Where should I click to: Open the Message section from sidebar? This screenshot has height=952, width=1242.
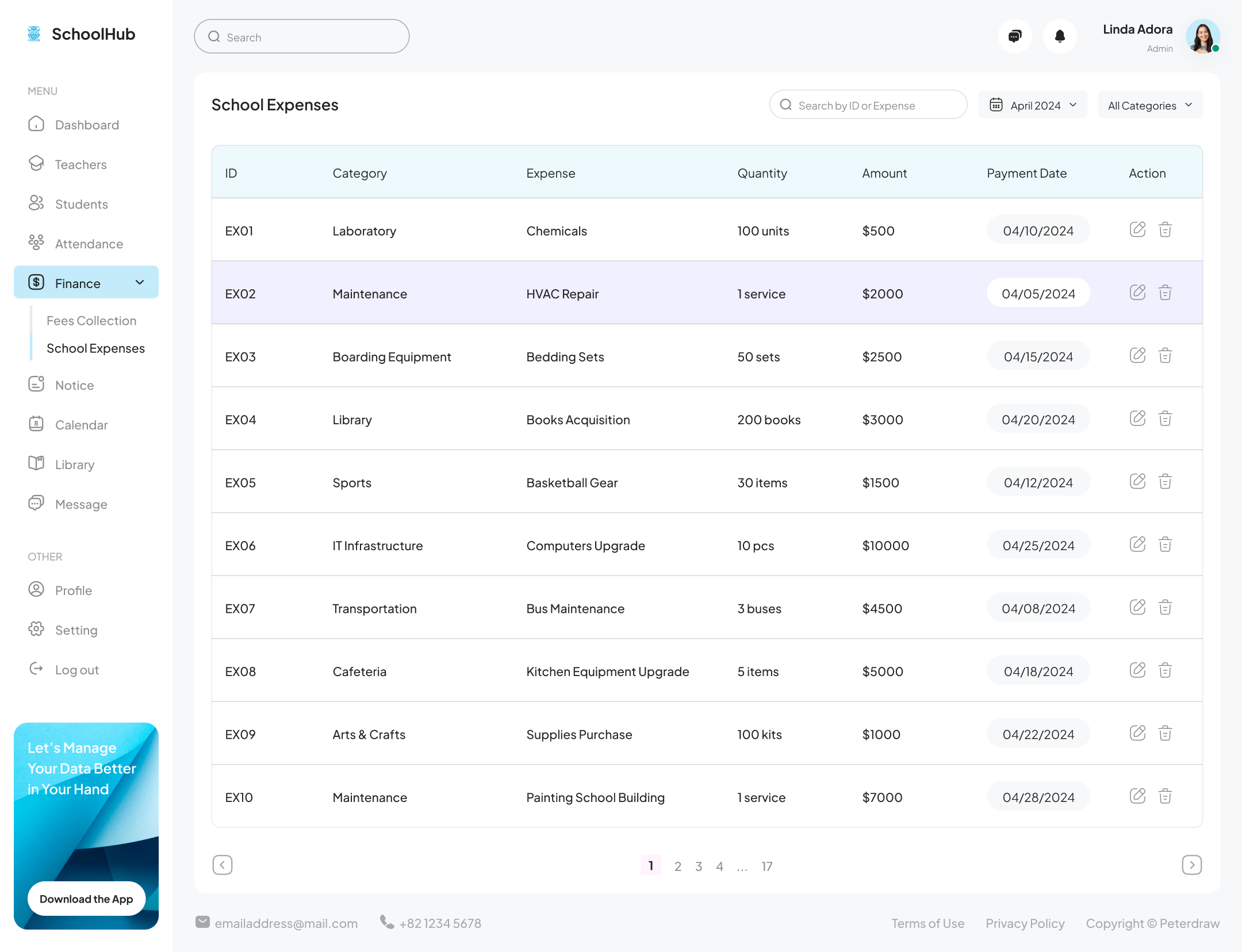click(x=82, y=504)
